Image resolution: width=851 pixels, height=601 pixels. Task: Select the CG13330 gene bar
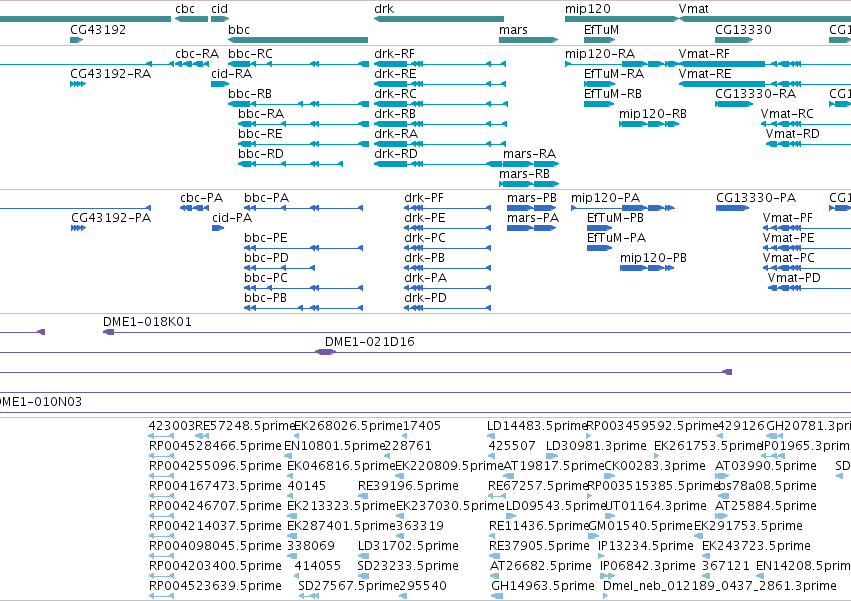tap(734, 40)
